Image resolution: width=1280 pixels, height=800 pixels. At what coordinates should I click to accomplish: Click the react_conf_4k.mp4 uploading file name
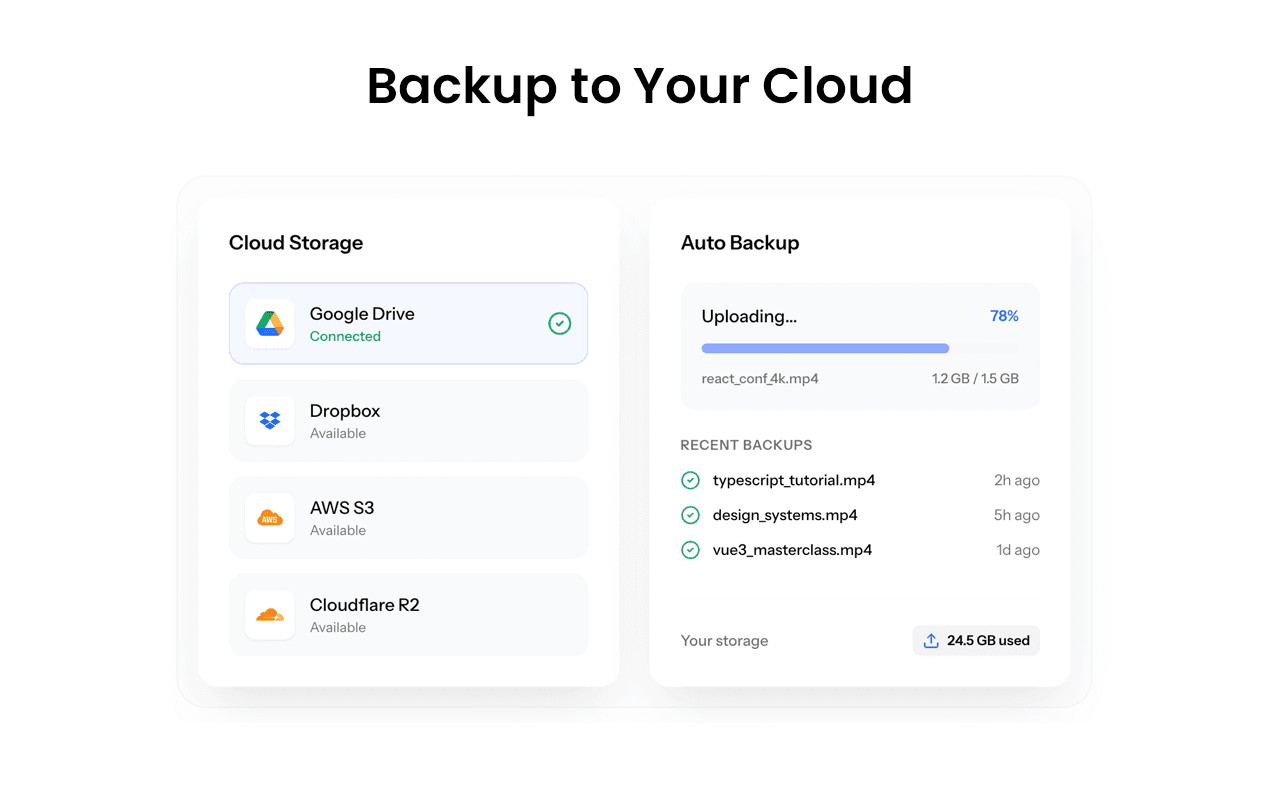[x=760, y=379]
